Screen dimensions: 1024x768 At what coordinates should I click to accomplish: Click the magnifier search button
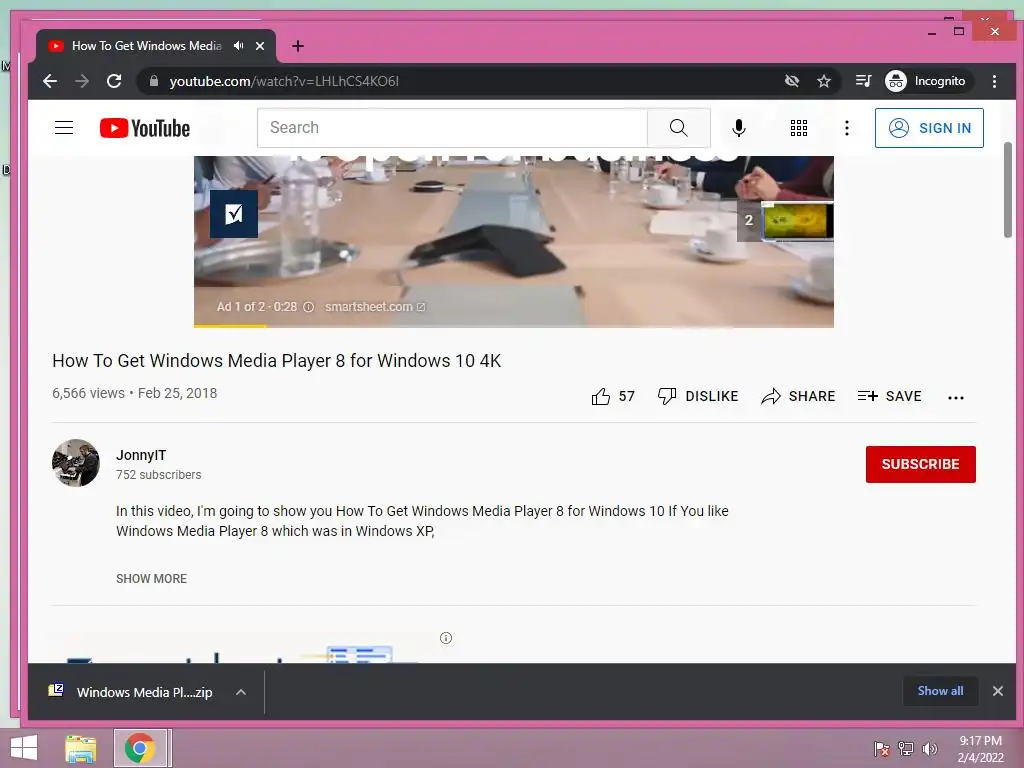pos(679,127)
